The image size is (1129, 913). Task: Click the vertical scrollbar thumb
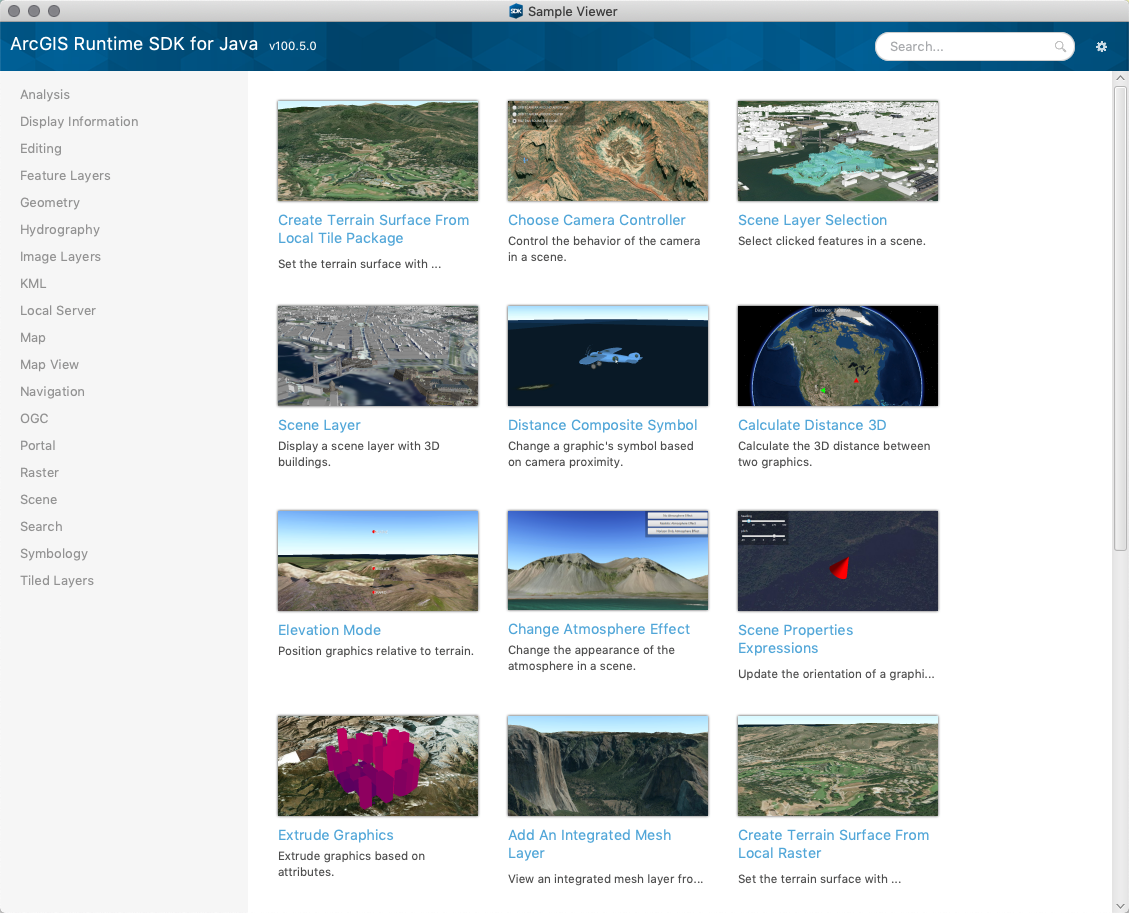pyautogui.click(x=1120, y=318)
